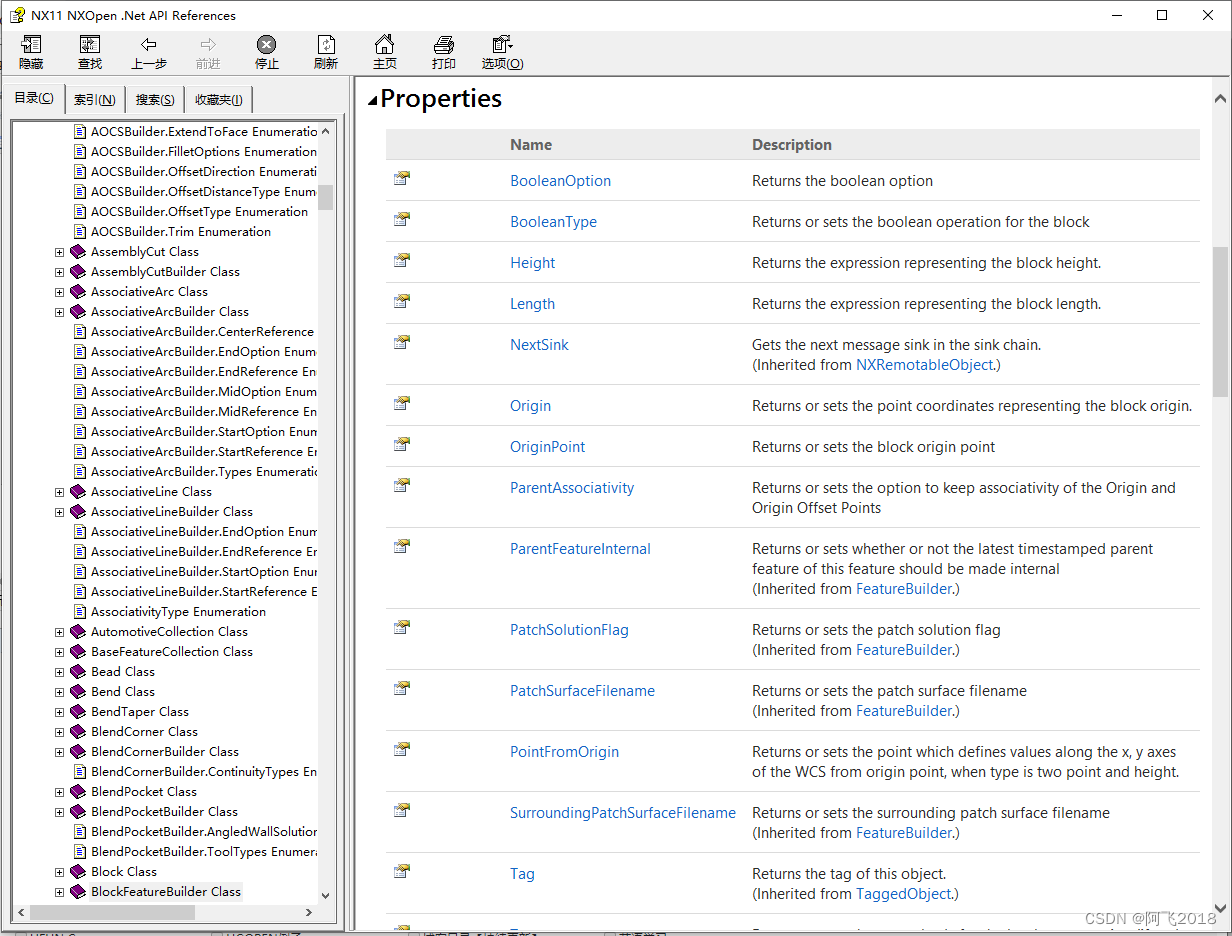
Task: Click the page icon of AssociativityType Enumeration
Action: pos(80,612)
